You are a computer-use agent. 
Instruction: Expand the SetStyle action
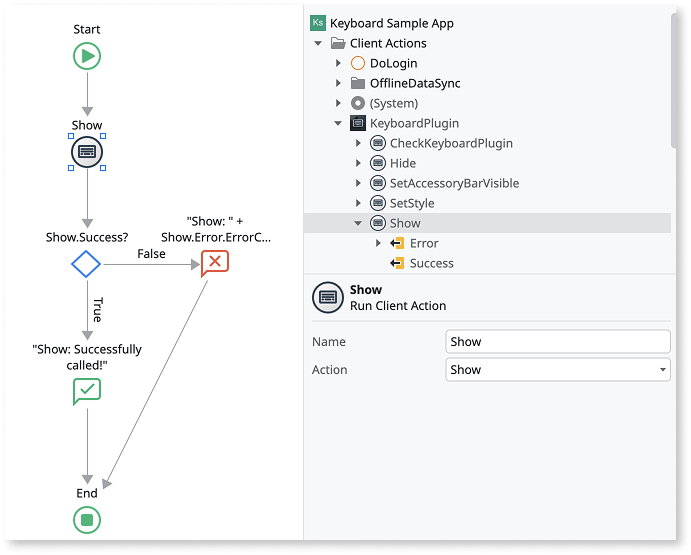[358, 203]
